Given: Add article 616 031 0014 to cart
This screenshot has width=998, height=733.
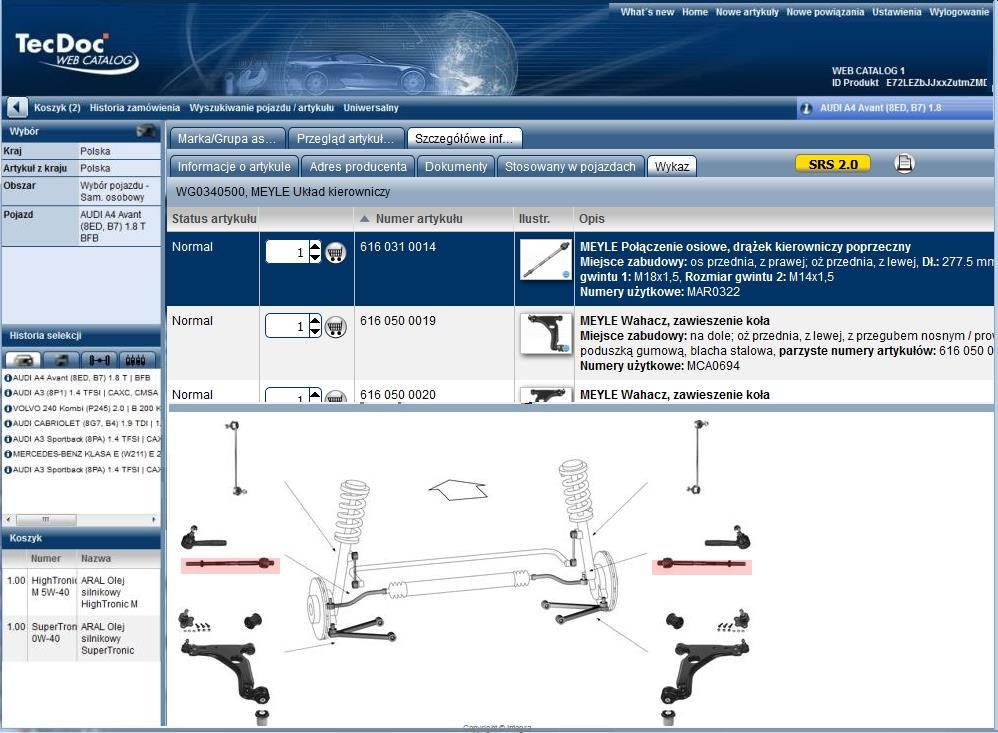Looking at the screenshot, I should pyautogui.click(x=335, y=253).
